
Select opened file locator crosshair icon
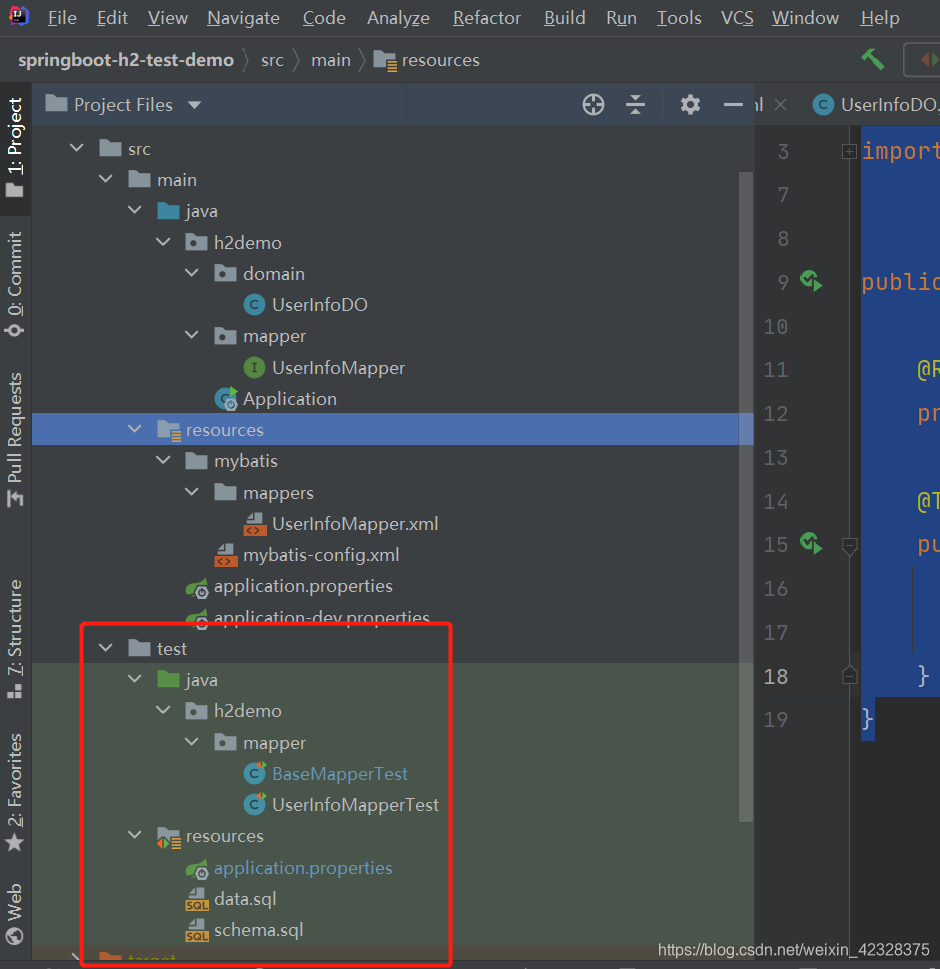coord(593,104)
